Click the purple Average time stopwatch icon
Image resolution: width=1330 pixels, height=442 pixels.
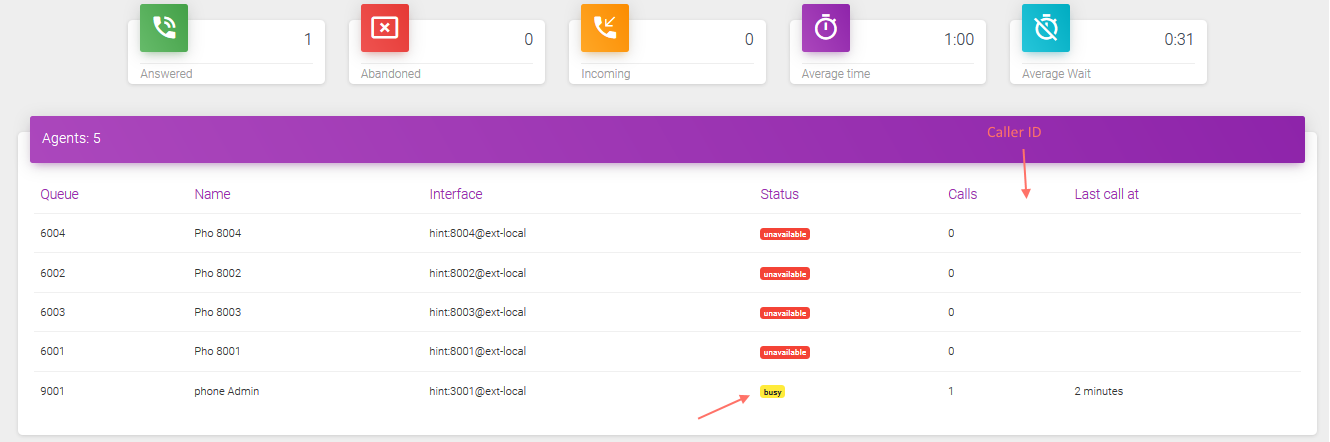pyautogui.click(x=826, y=28)
